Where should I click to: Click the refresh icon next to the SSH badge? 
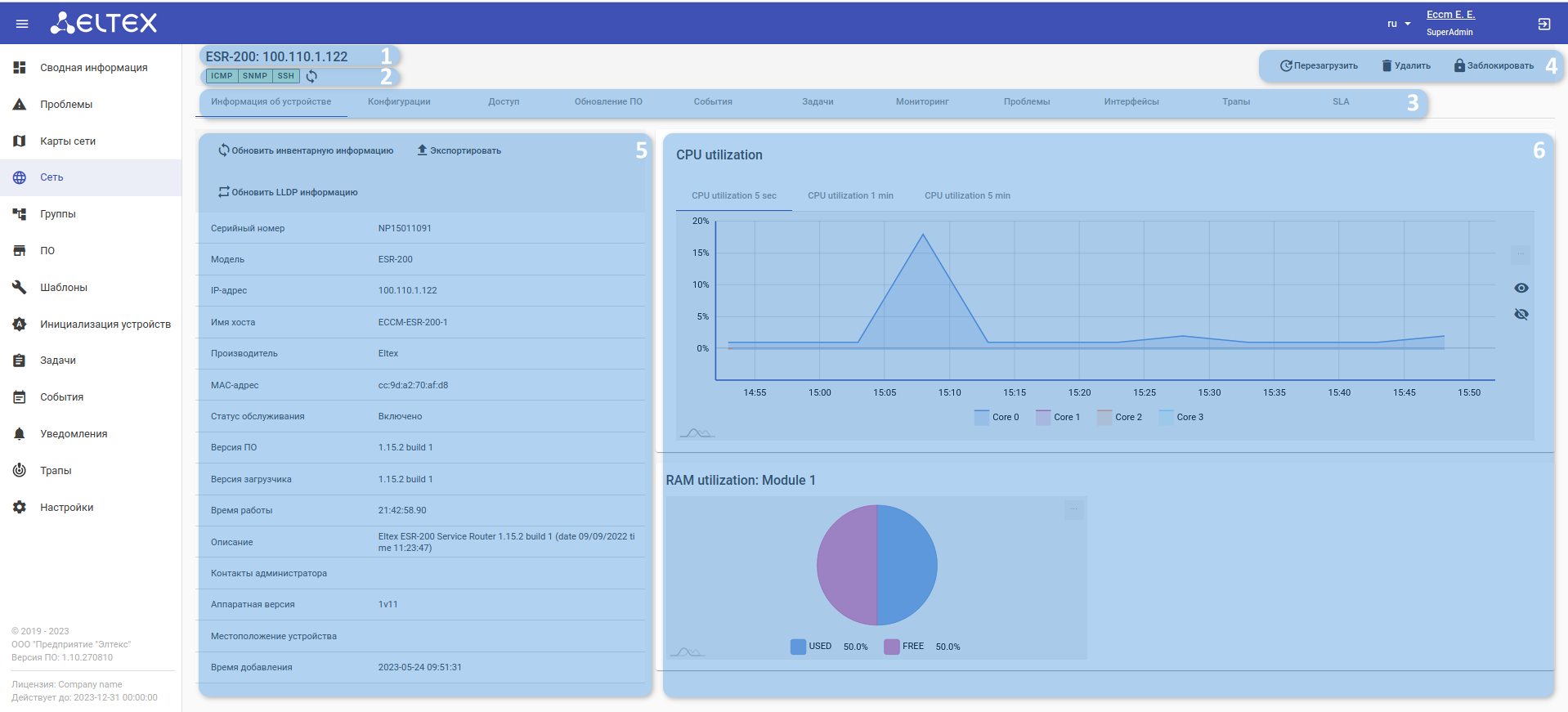pyautogui.click(x=311, y=76)
